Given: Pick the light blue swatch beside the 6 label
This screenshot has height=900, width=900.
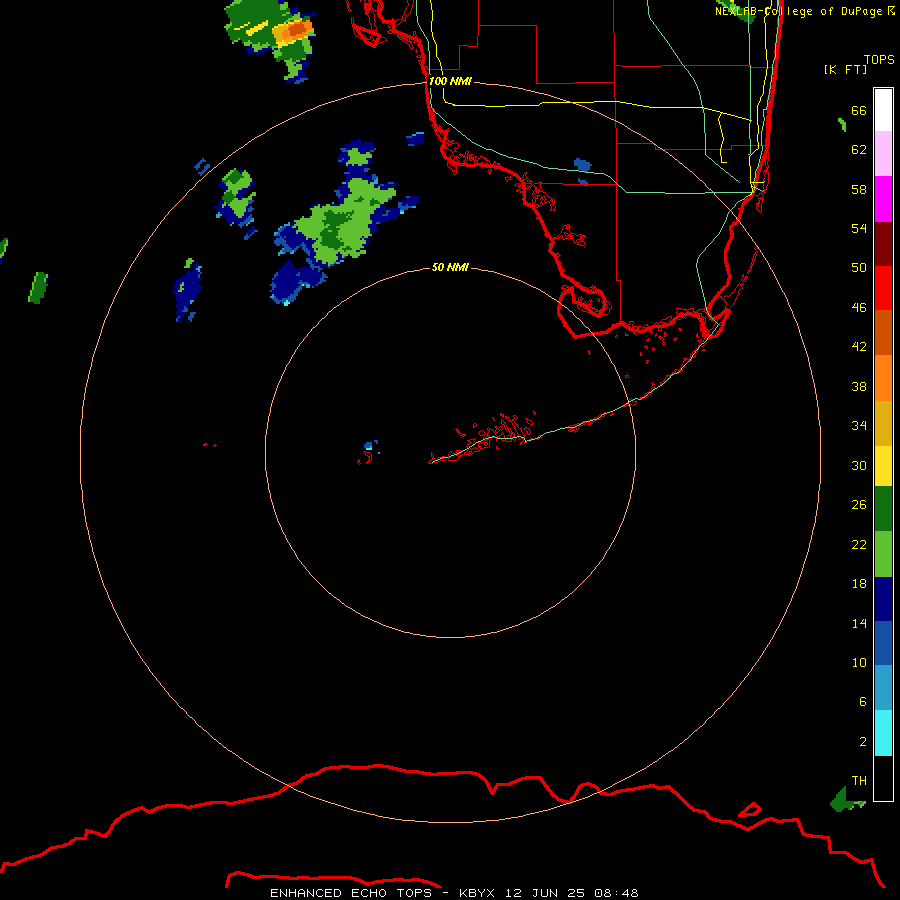Looking at the screenshot, I should [883, 688].
